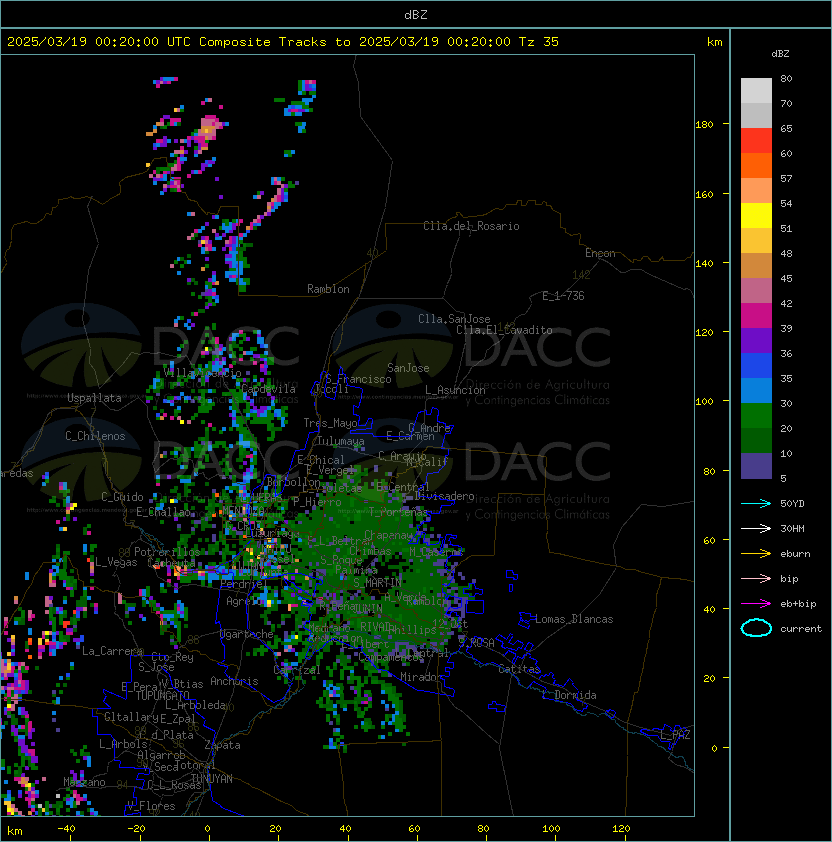Image resolution: width=832 pixels, height=842 pixels.
Task: Choose the dark green swatch between 20 and 10
Action: (756, 441)
